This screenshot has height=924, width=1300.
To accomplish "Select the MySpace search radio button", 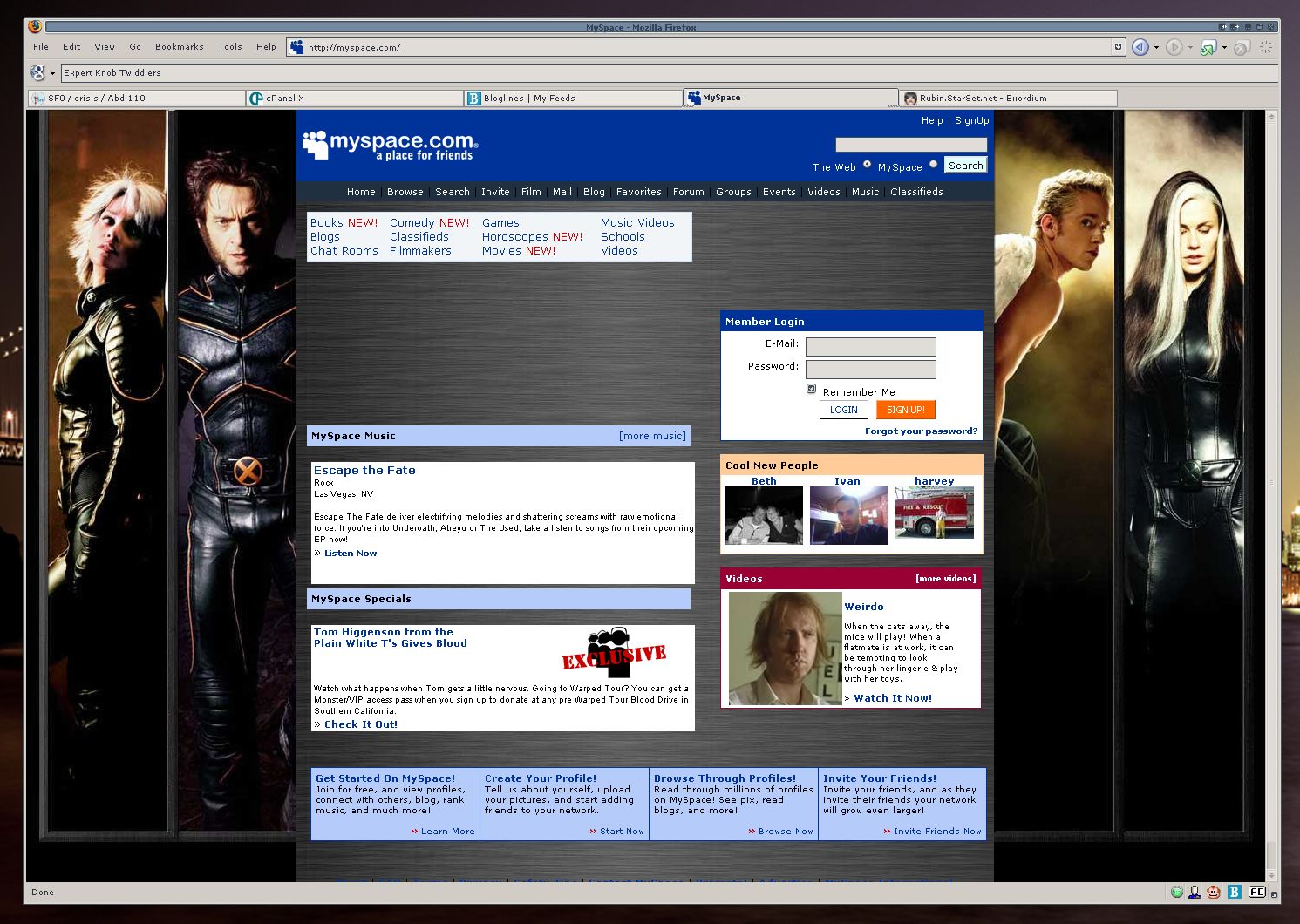I will point(933,164).
